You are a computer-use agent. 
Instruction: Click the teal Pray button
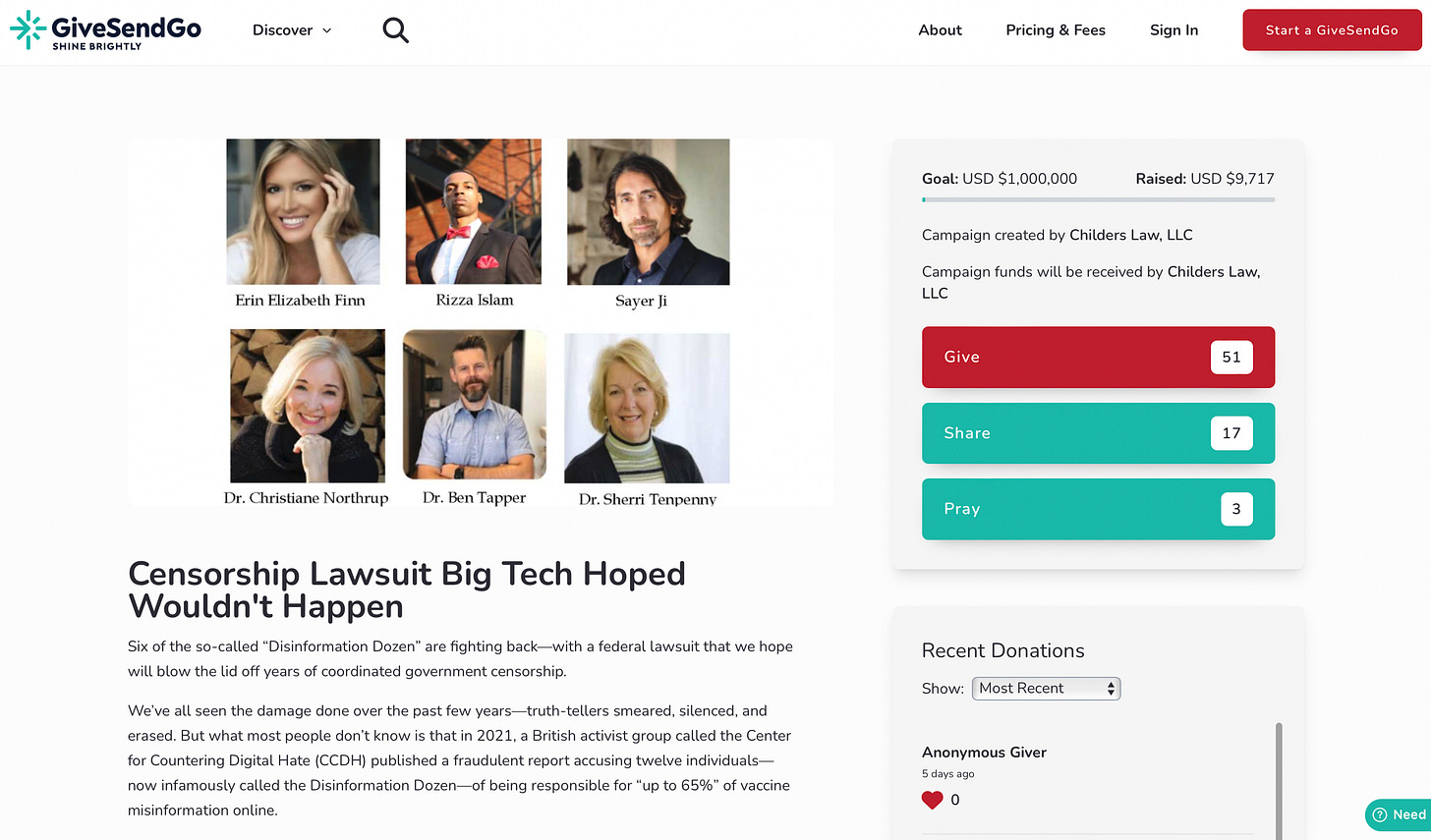pyautogui.click(x=1098, y=509)
